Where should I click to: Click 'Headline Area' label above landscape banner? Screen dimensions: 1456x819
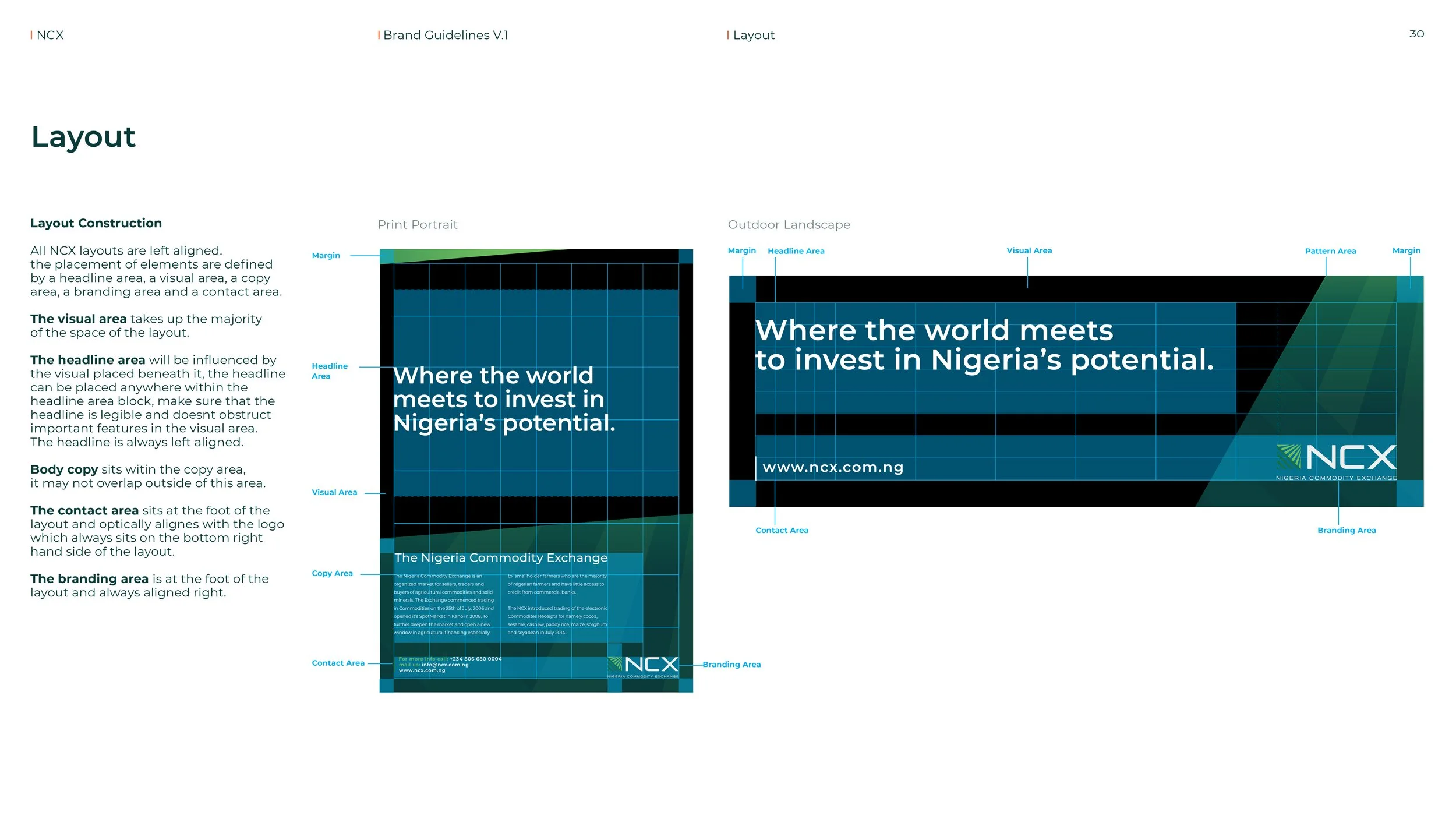coord(796,251)
